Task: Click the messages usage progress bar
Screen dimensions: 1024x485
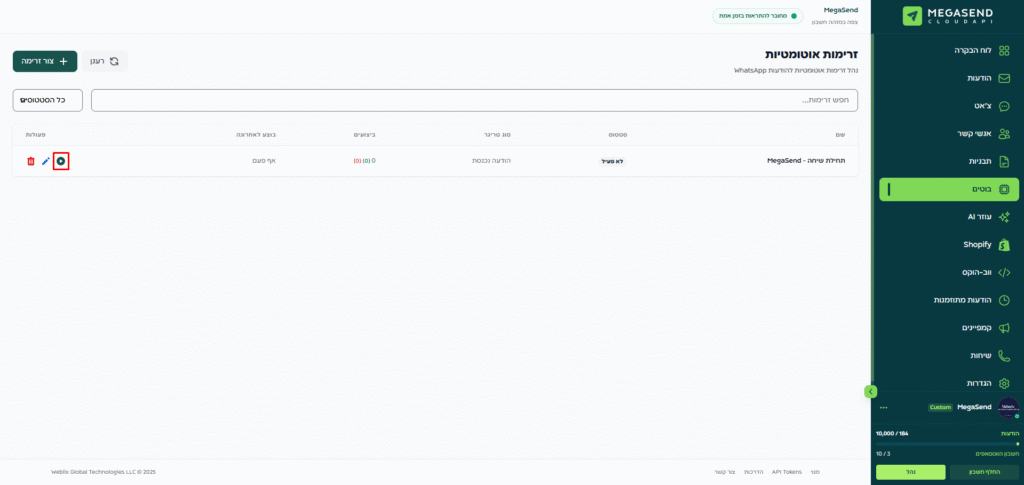Action: pyautogui.click(x=946, y=443)
